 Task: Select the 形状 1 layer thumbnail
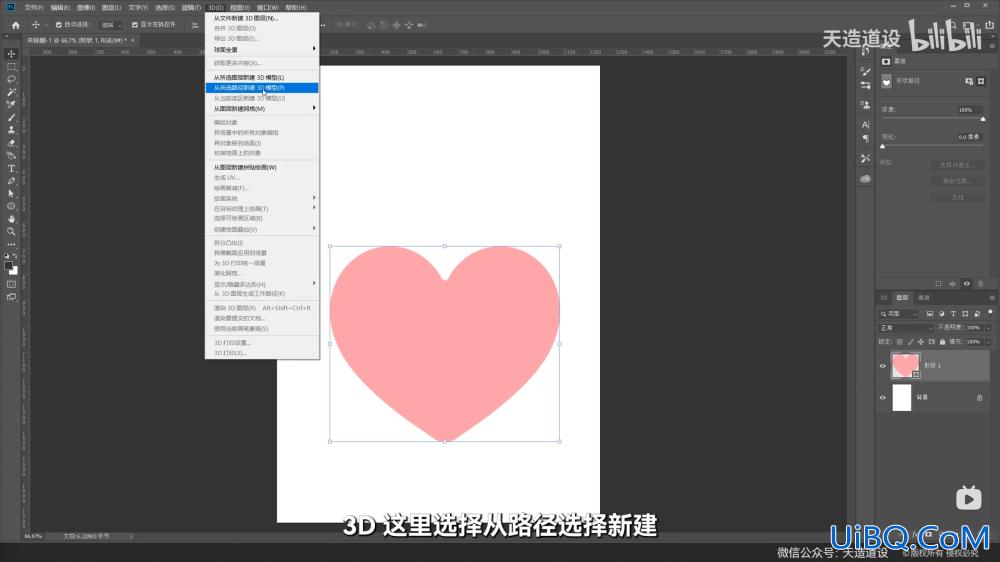905,366
